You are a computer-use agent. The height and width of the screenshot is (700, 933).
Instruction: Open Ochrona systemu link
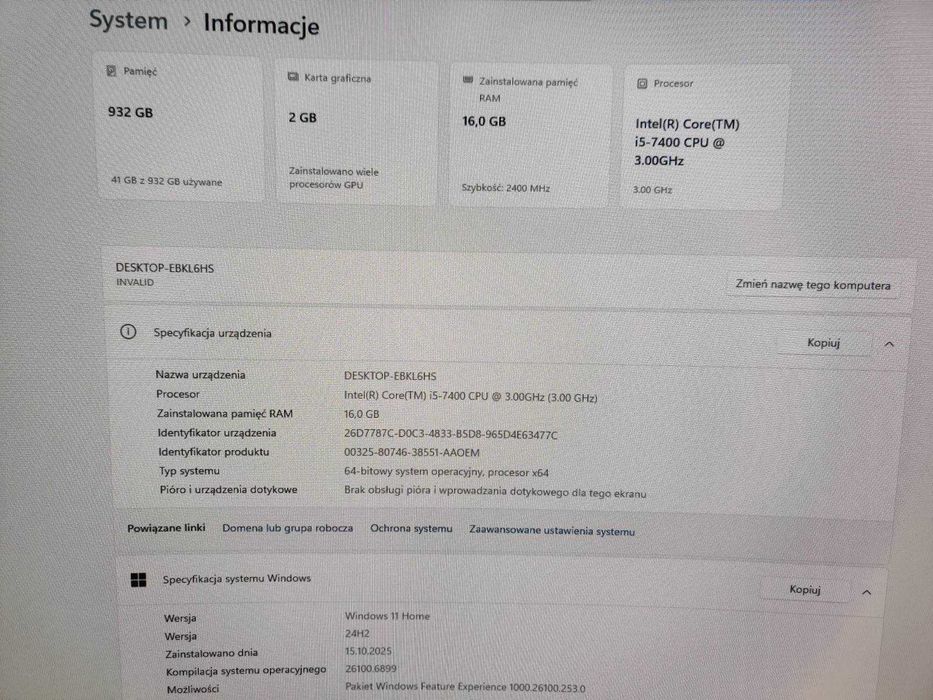[411, 529]
